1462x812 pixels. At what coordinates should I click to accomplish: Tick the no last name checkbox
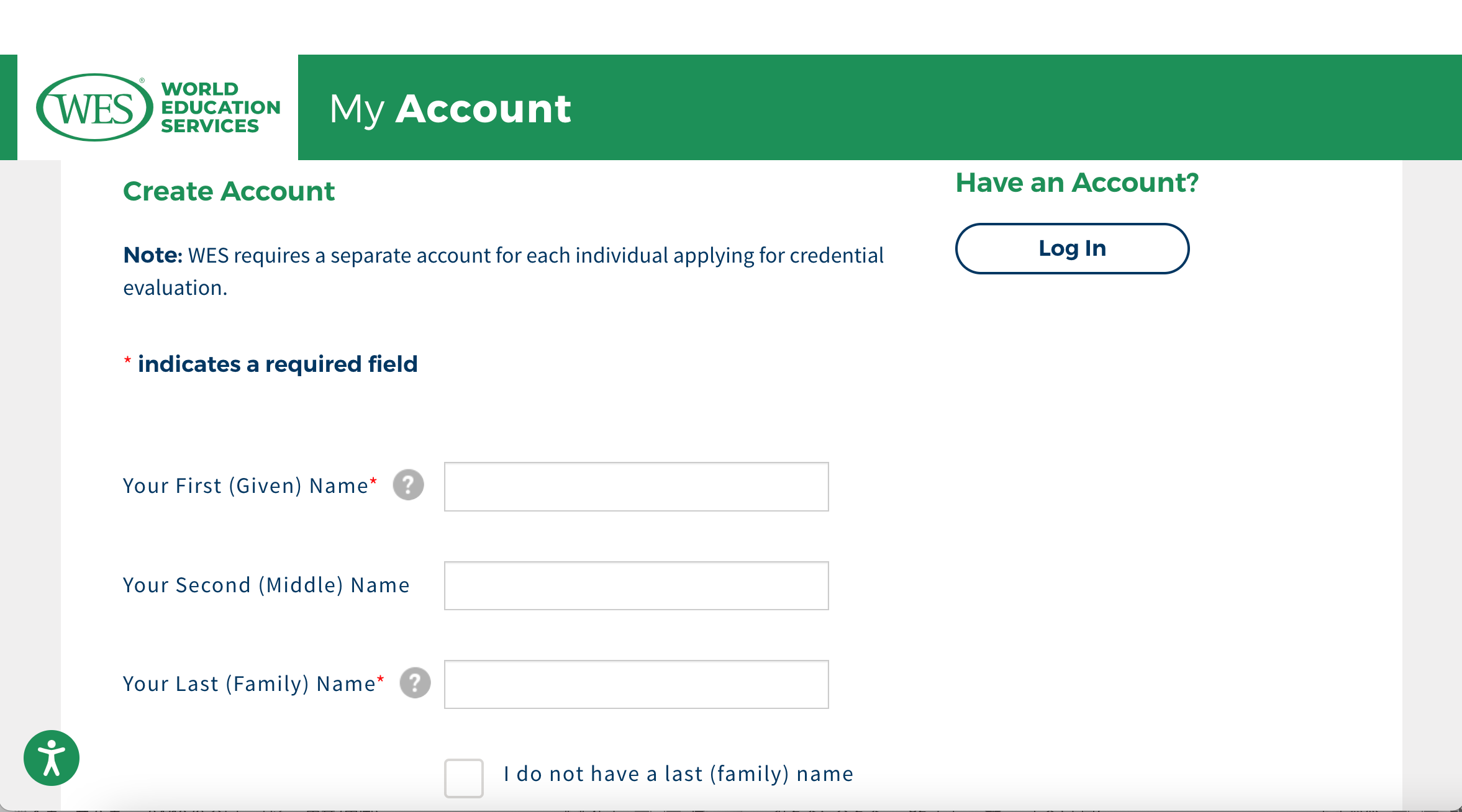464,777
